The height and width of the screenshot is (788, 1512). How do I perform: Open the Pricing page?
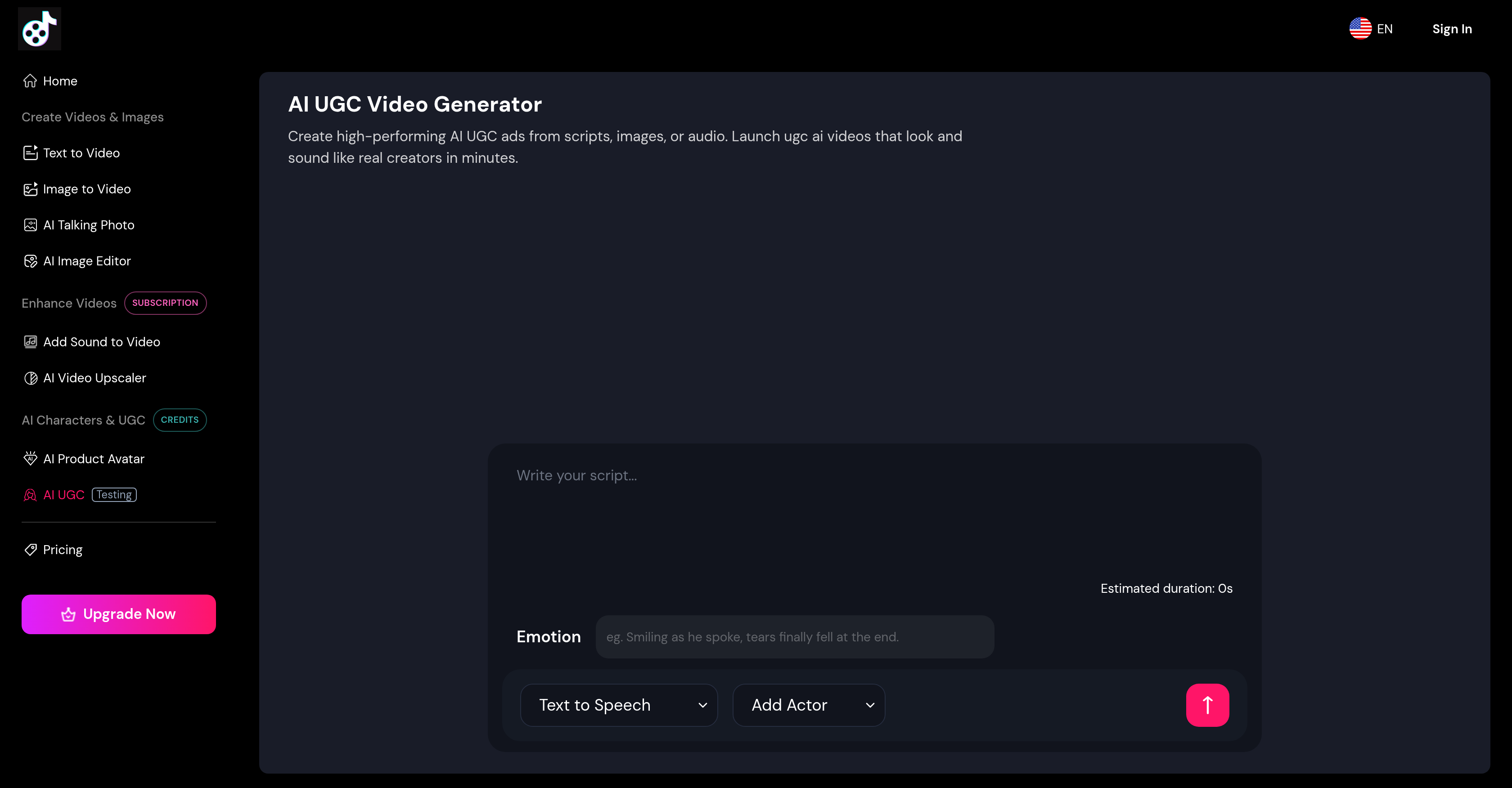point(62,549)
